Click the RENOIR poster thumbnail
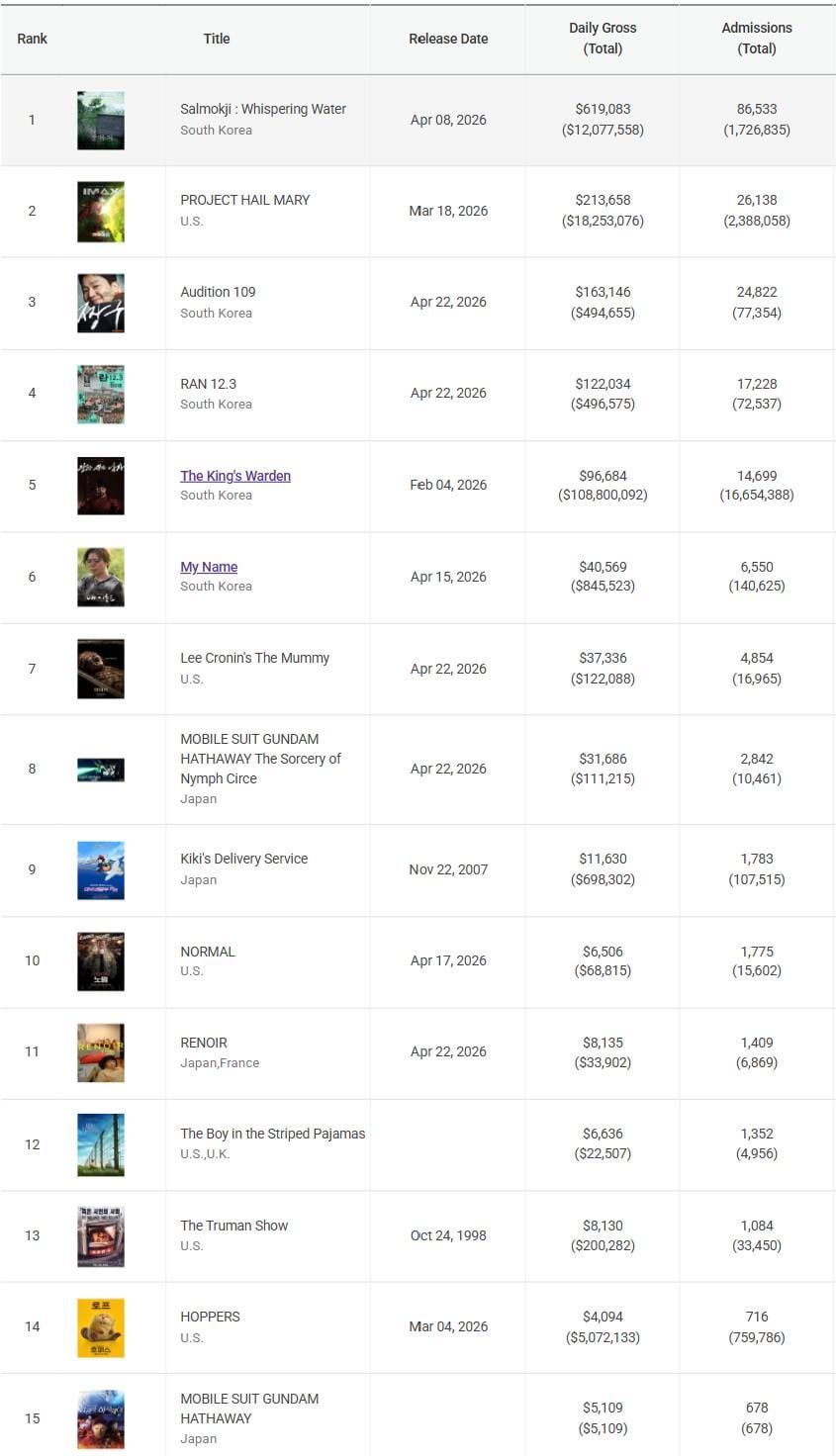This screenshot has height=1456, width=836. point(101,1052)
